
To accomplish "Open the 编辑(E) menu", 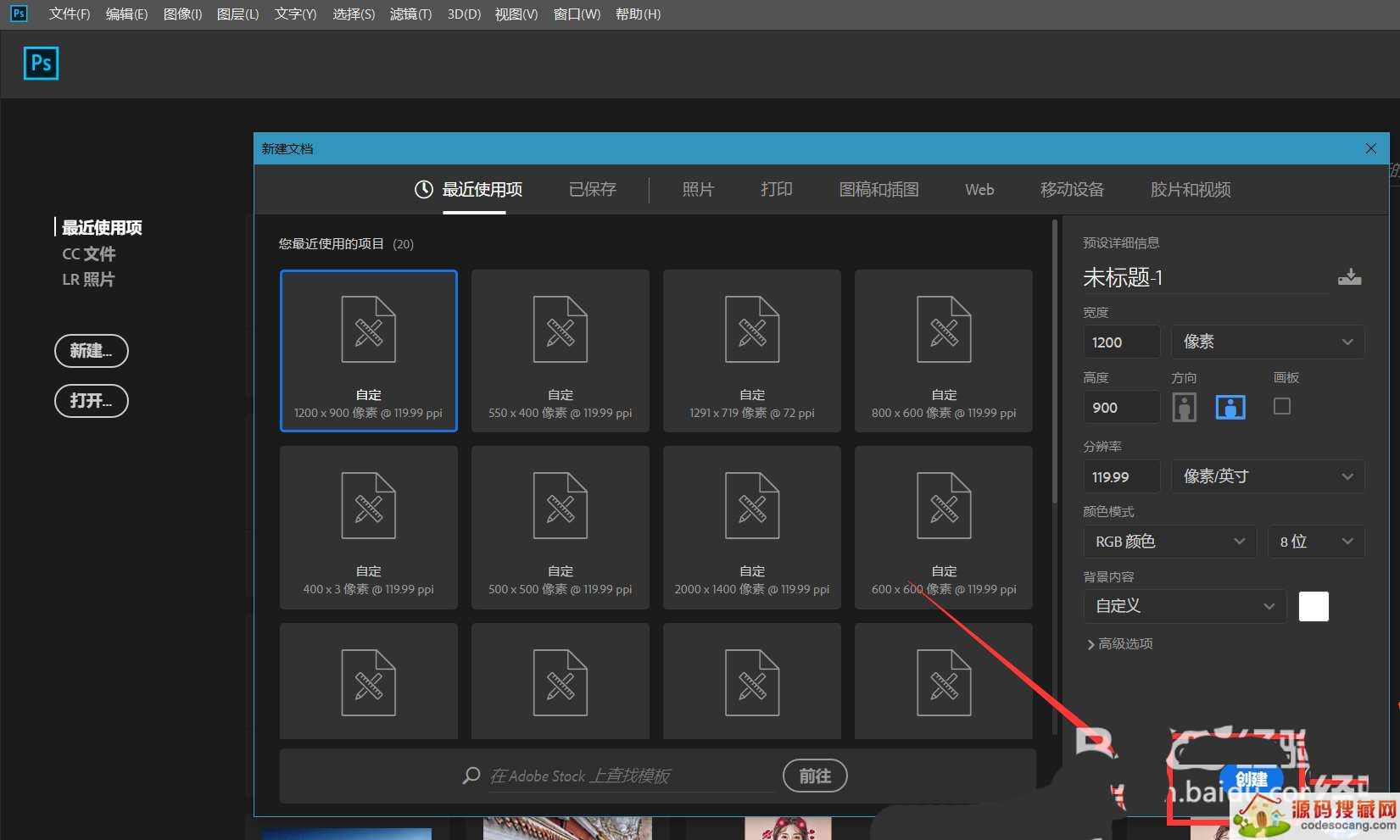I will click(126, 14).
